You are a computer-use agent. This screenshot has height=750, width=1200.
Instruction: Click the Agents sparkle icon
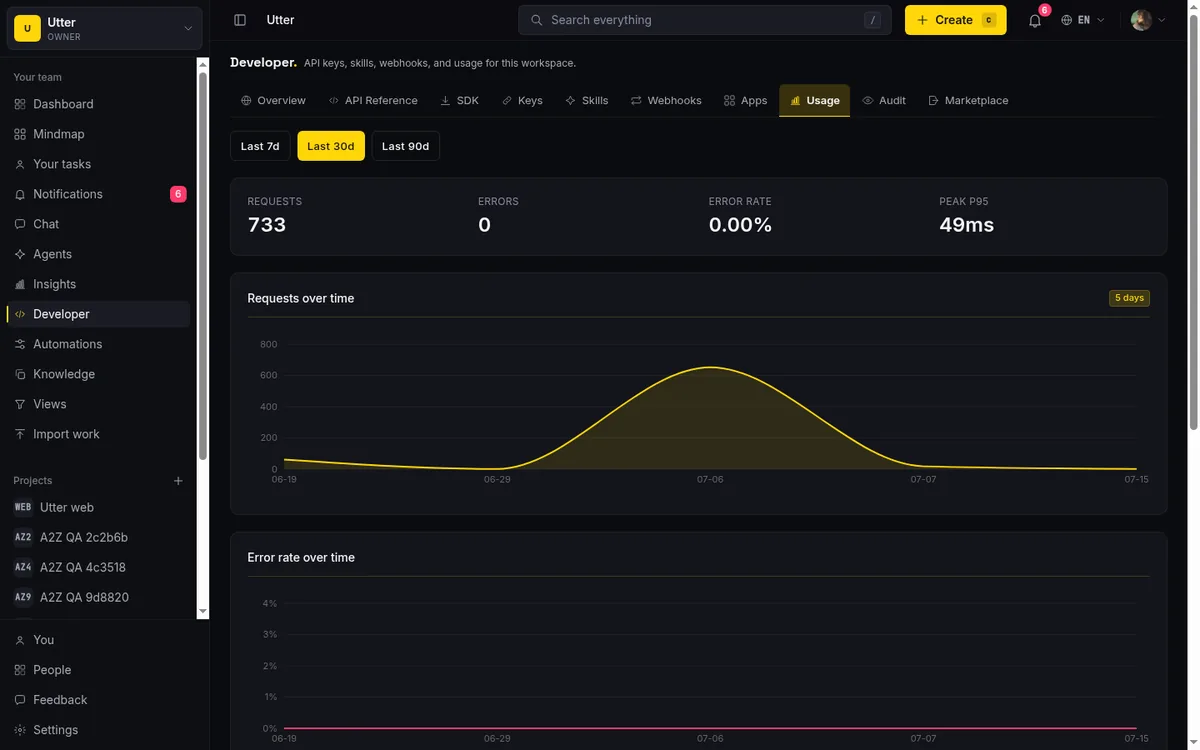point(20,254)
